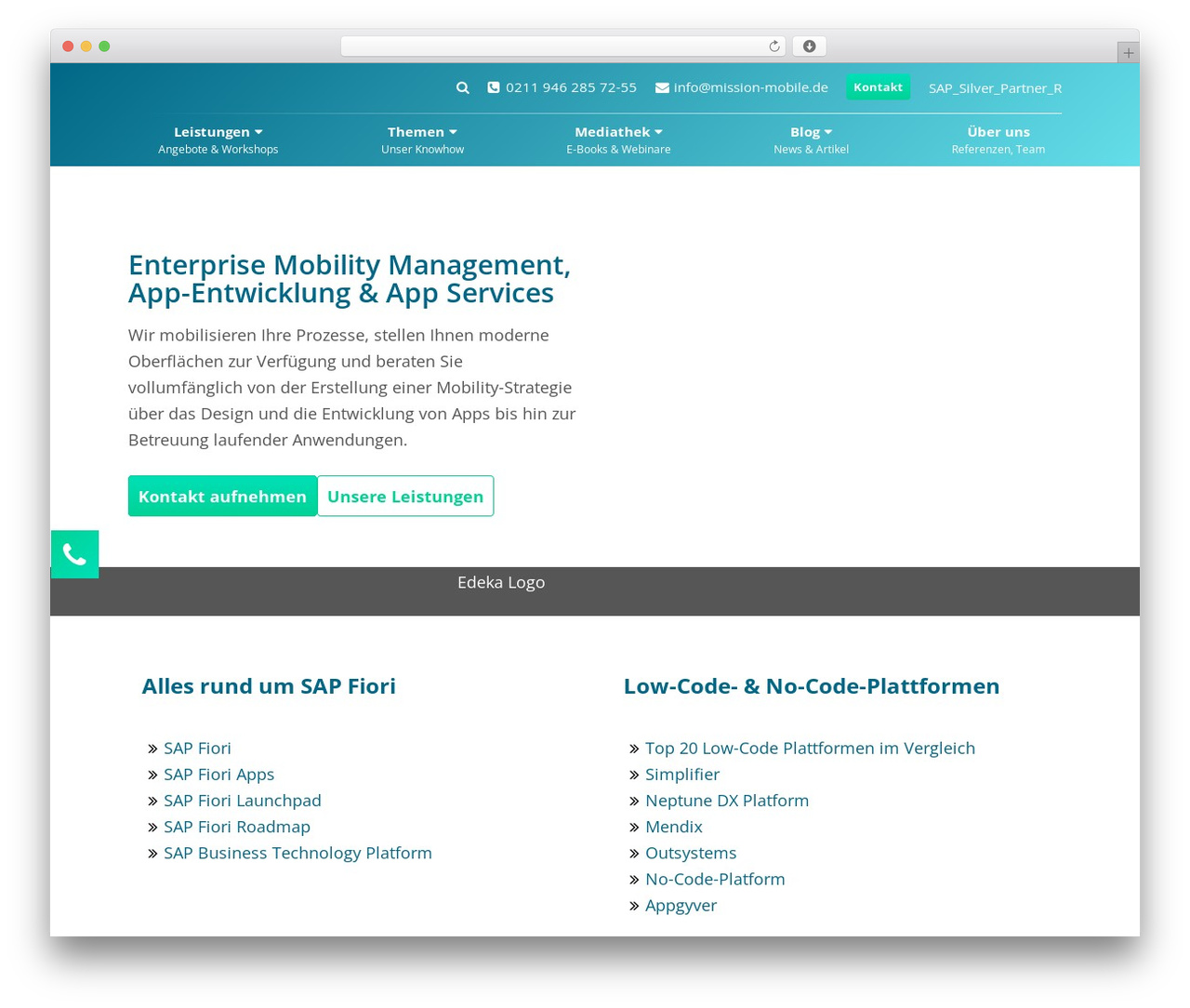1190x1008 pixels.
Task: Click Unsere Leistungen button
Action: point(405,496)
